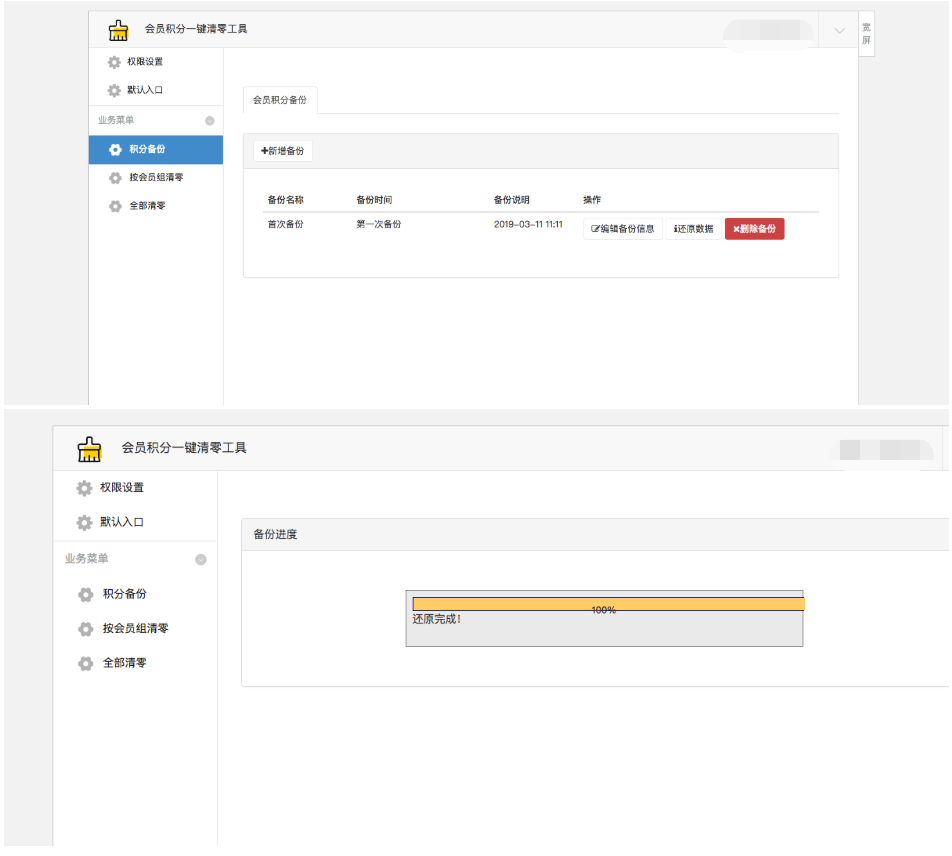Viewport: 952px width, 856px height.
Task: Click gear icon beside 全部清零 in bottom panel
Action: click(86, 664)
